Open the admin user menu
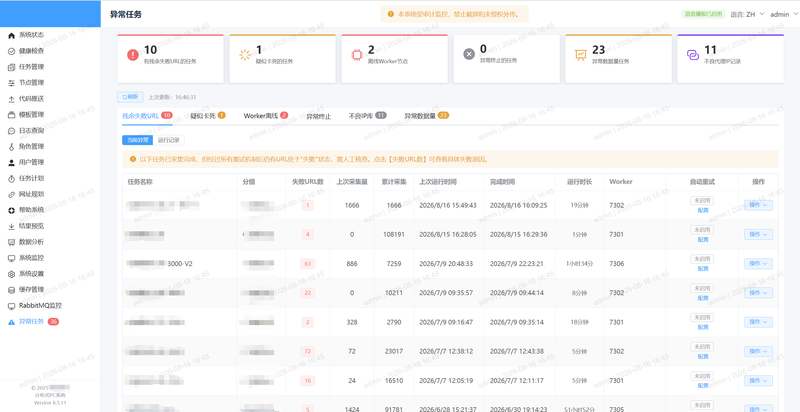The width and height of the screenshot is (800, 412). coord(783,14)
